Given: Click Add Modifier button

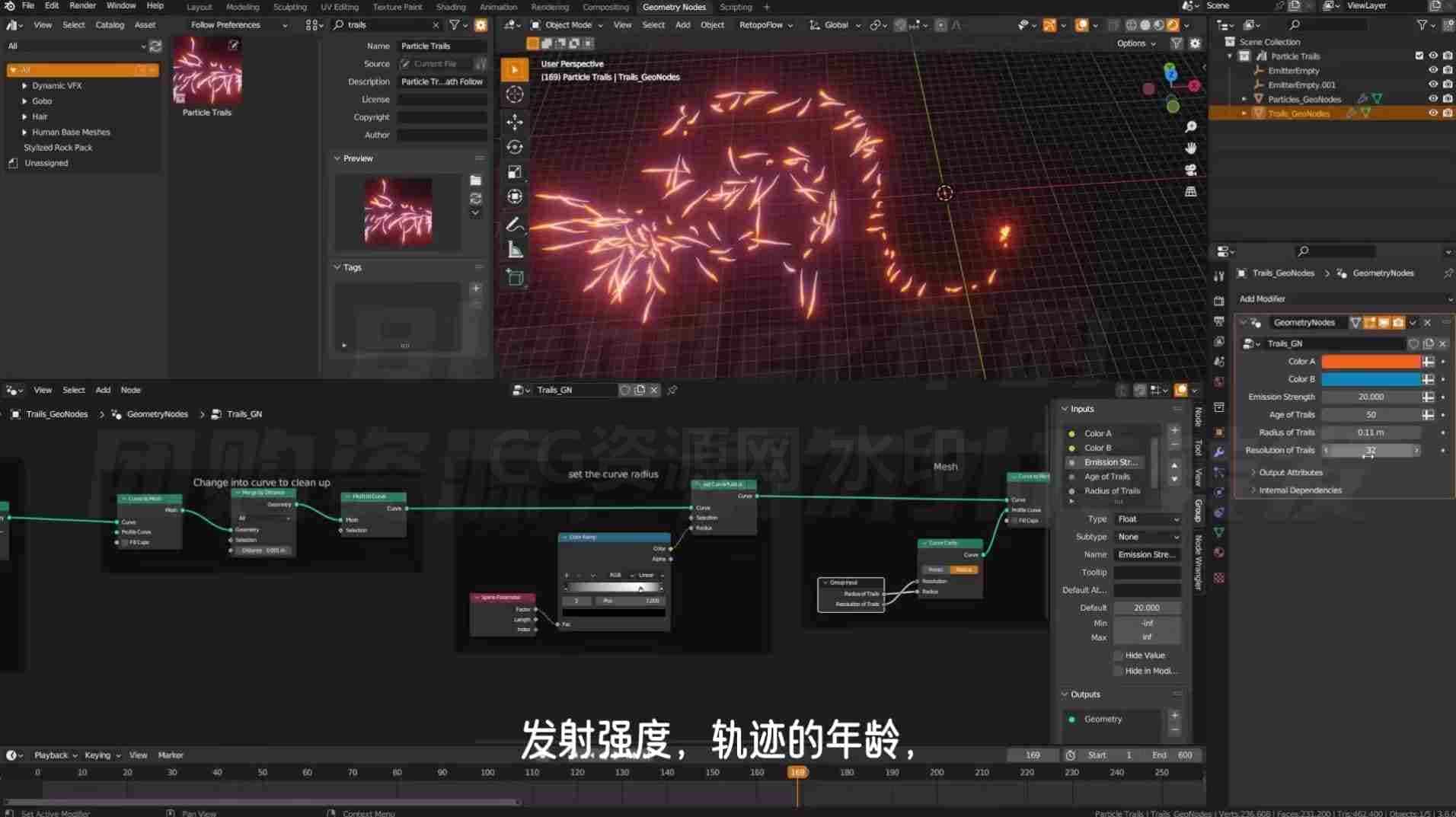Looking at the screenshot, I should [1344, 299].
